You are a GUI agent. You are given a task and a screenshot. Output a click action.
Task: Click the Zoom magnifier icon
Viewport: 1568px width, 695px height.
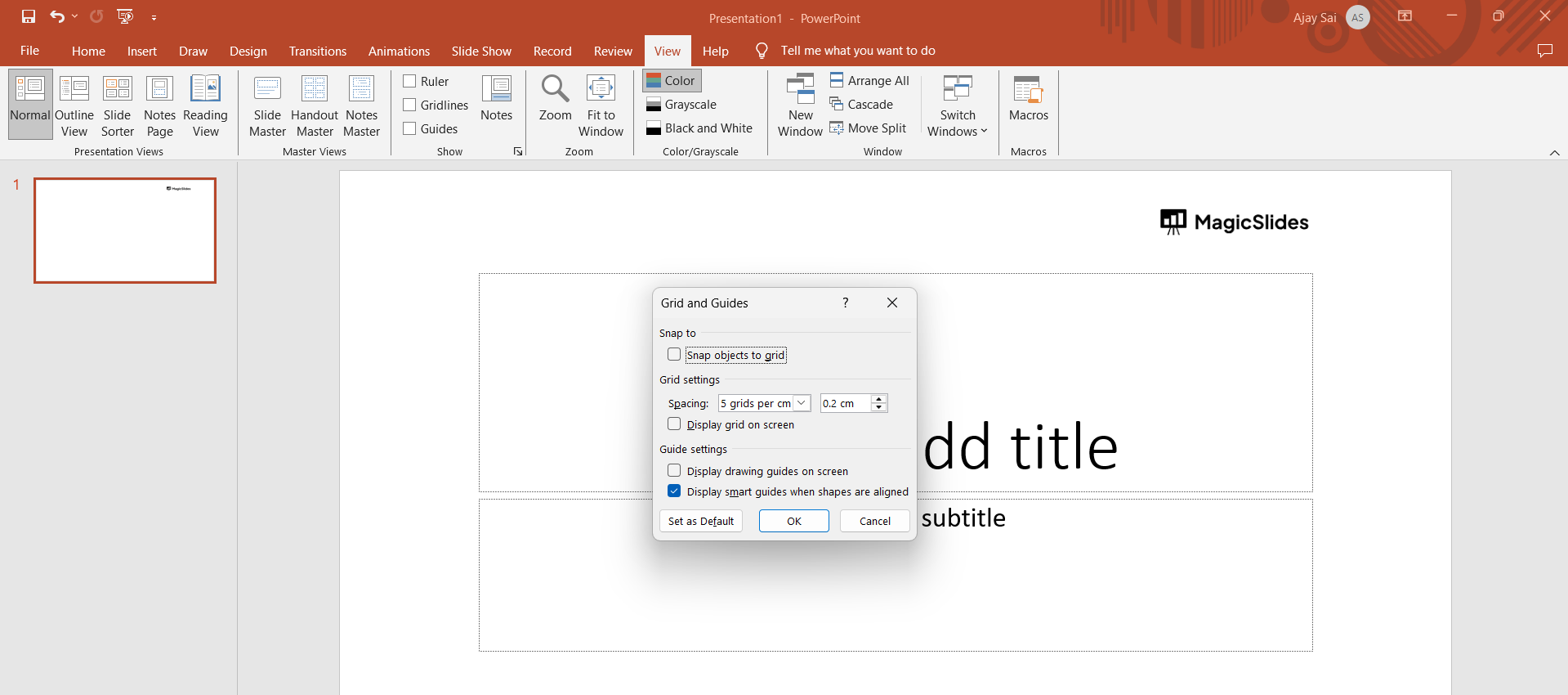[555, 89]
